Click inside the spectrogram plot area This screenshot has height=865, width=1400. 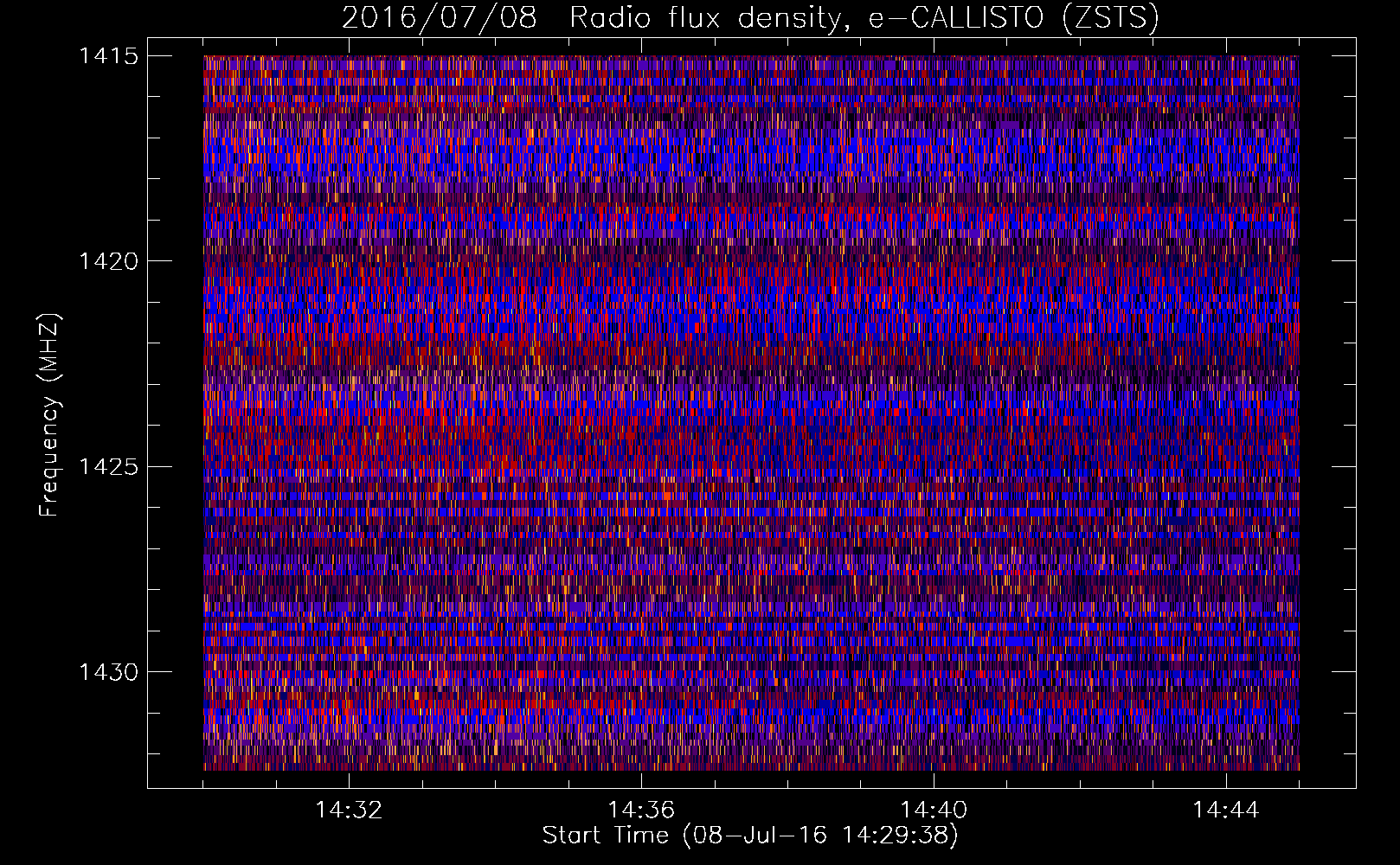(x=751, y=413)
